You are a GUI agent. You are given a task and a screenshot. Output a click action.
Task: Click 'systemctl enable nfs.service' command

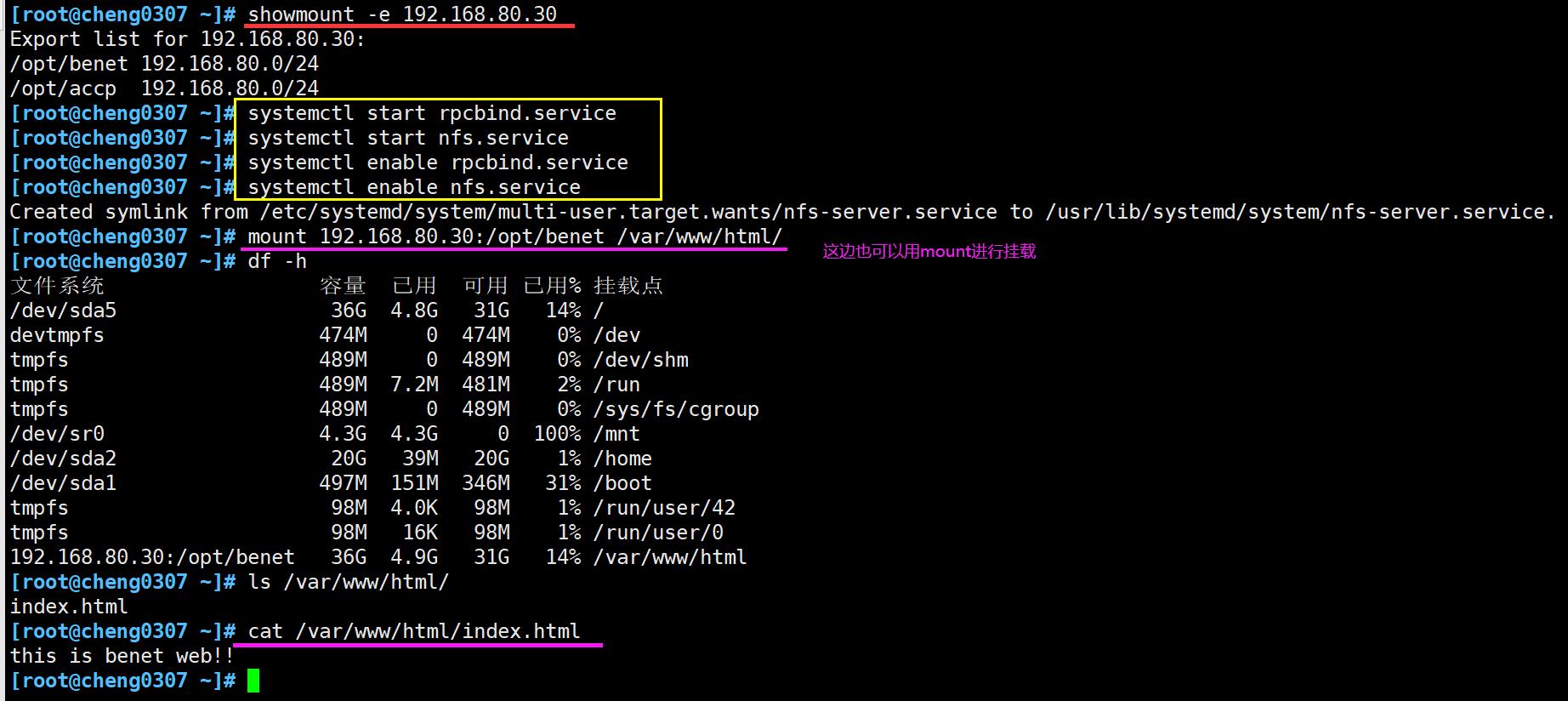(x=414, y=187)
